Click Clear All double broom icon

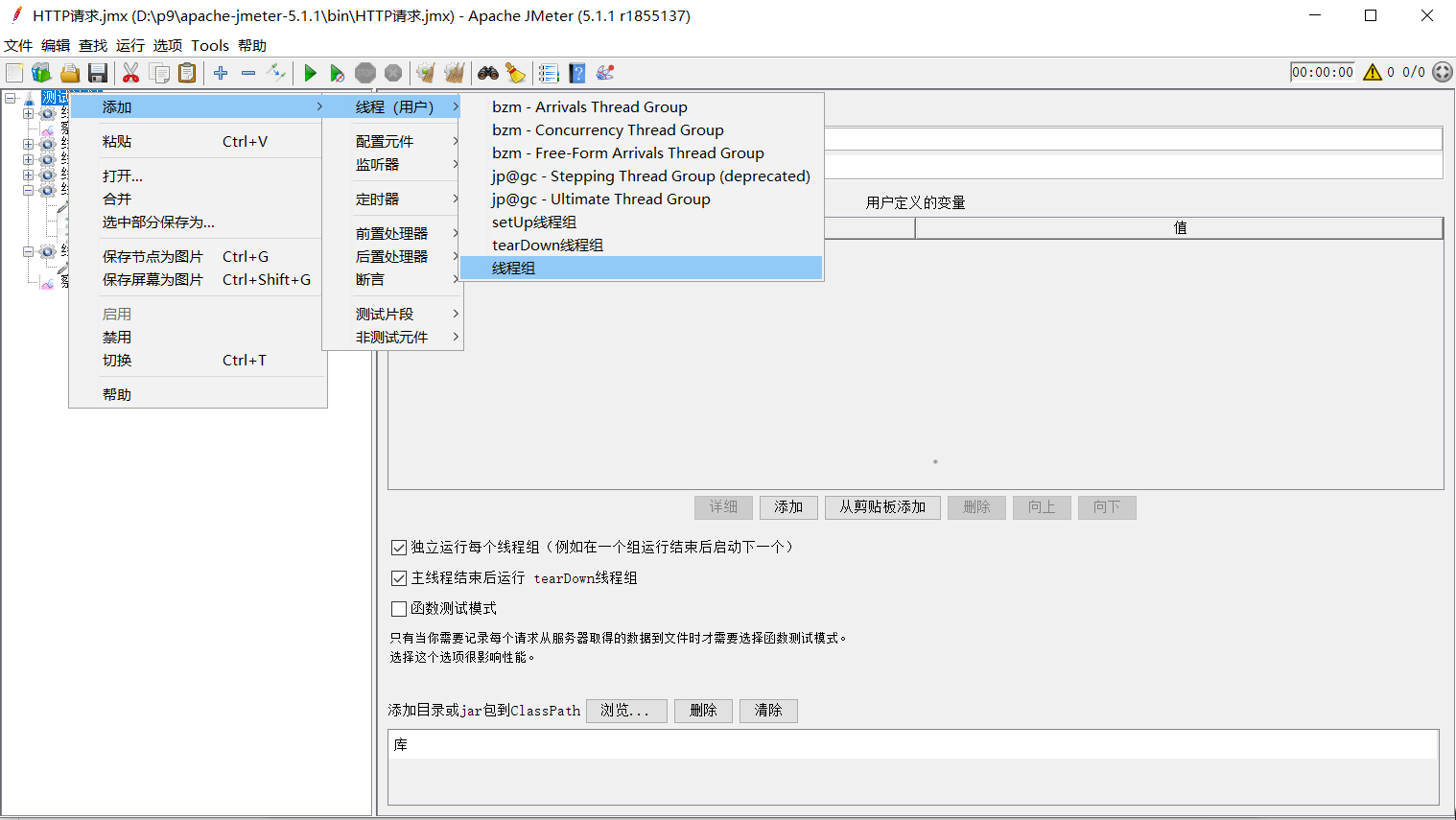[x=454, y=73]
